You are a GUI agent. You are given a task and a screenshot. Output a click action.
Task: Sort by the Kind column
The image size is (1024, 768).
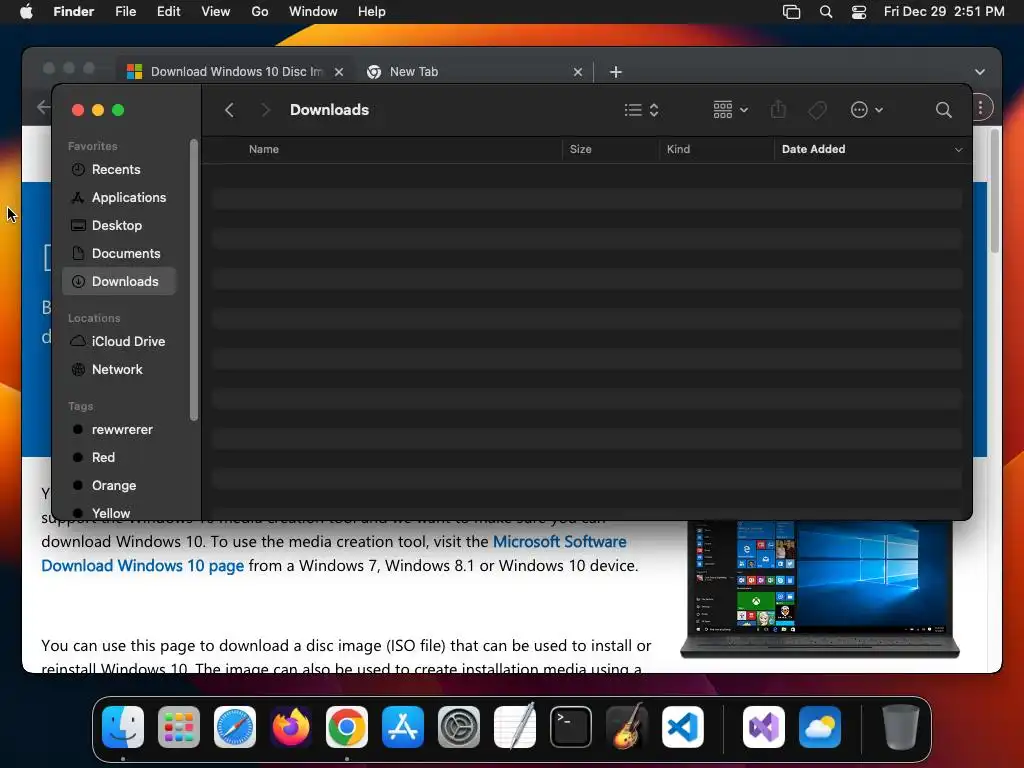pyautogui.click(x=678, y=149)
